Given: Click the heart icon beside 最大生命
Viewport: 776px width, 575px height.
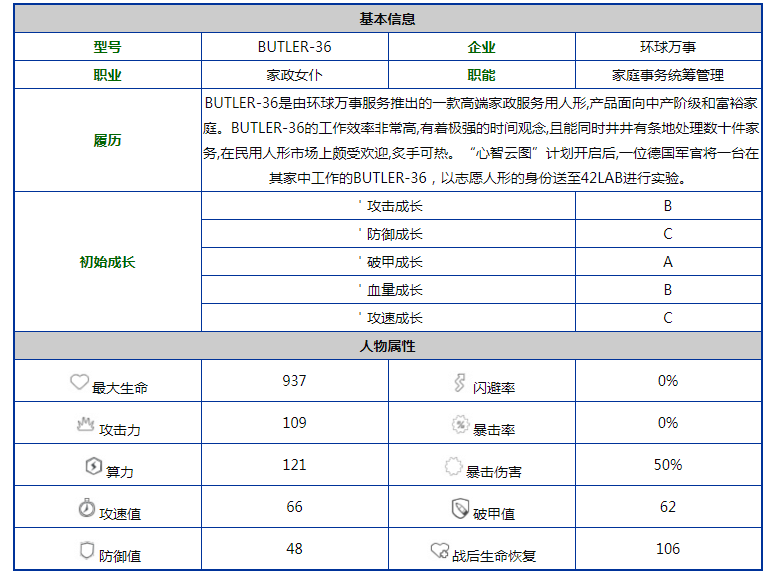Looking at the screenshot, I should 79,382.
